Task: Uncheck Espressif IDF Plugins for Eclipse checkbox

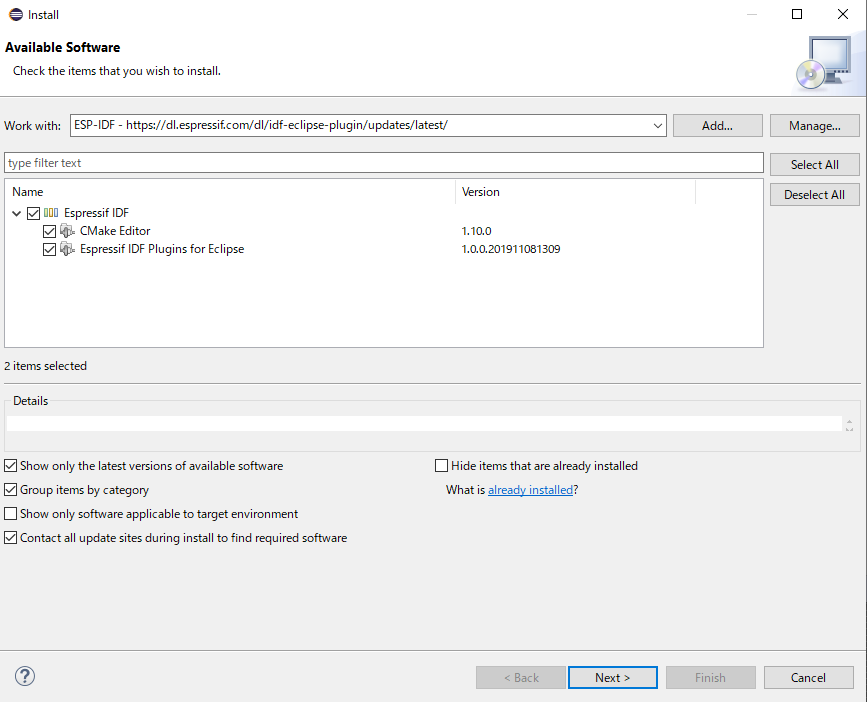Action: pyautogui.click(x=49, y=249)
